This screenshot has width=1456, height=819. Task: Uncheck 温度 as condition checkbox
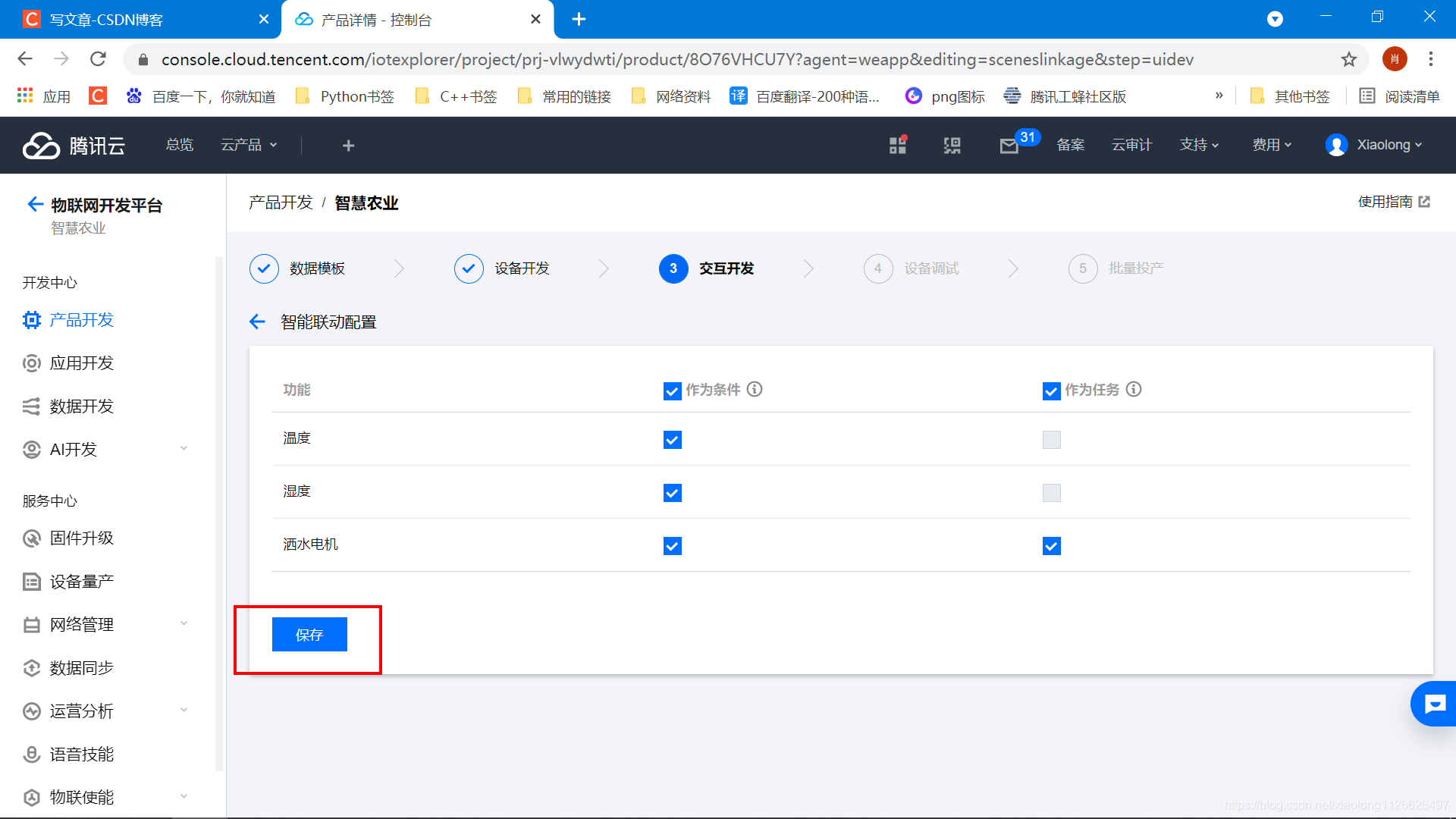click(x=672, y=440)
